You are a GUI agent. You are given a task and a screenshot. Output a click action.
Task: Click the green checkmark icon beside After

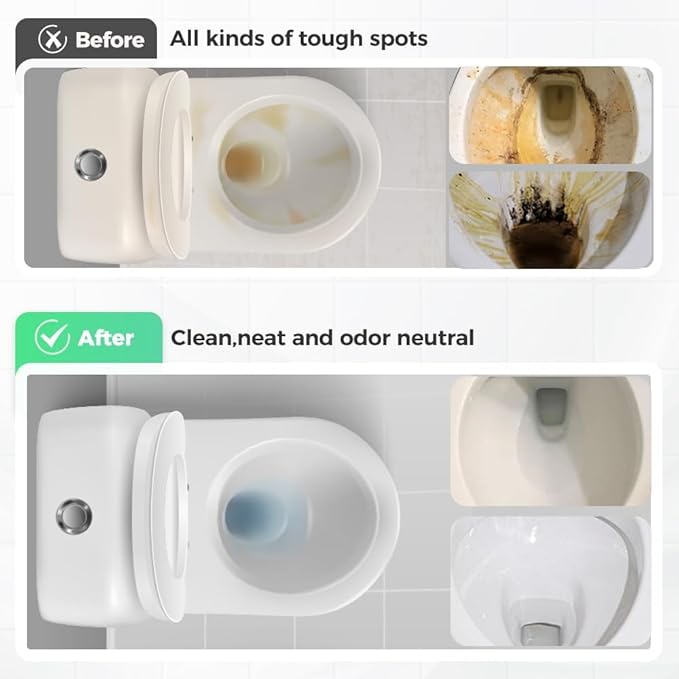click(x=52, y=337)
